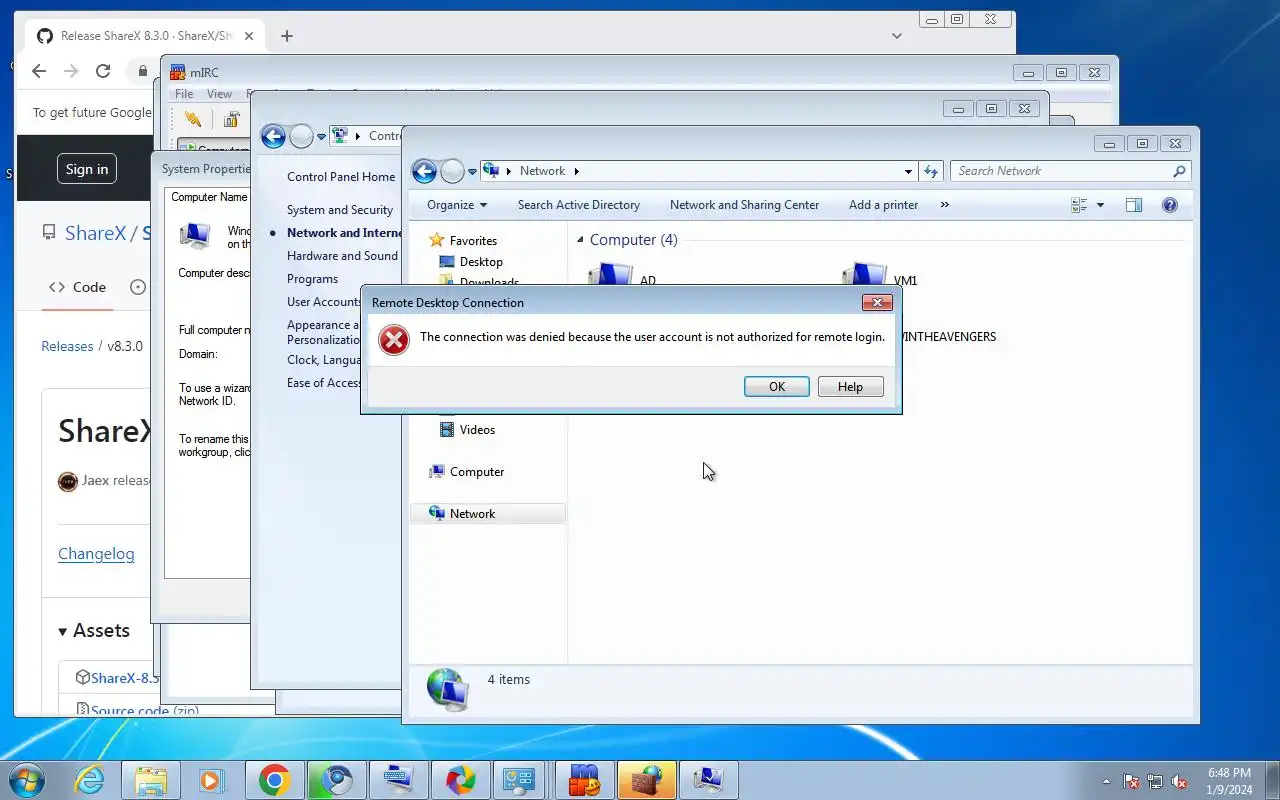Show more toolbar commands chevron
Screen dimensions: 1280x800
click(945, 205)
